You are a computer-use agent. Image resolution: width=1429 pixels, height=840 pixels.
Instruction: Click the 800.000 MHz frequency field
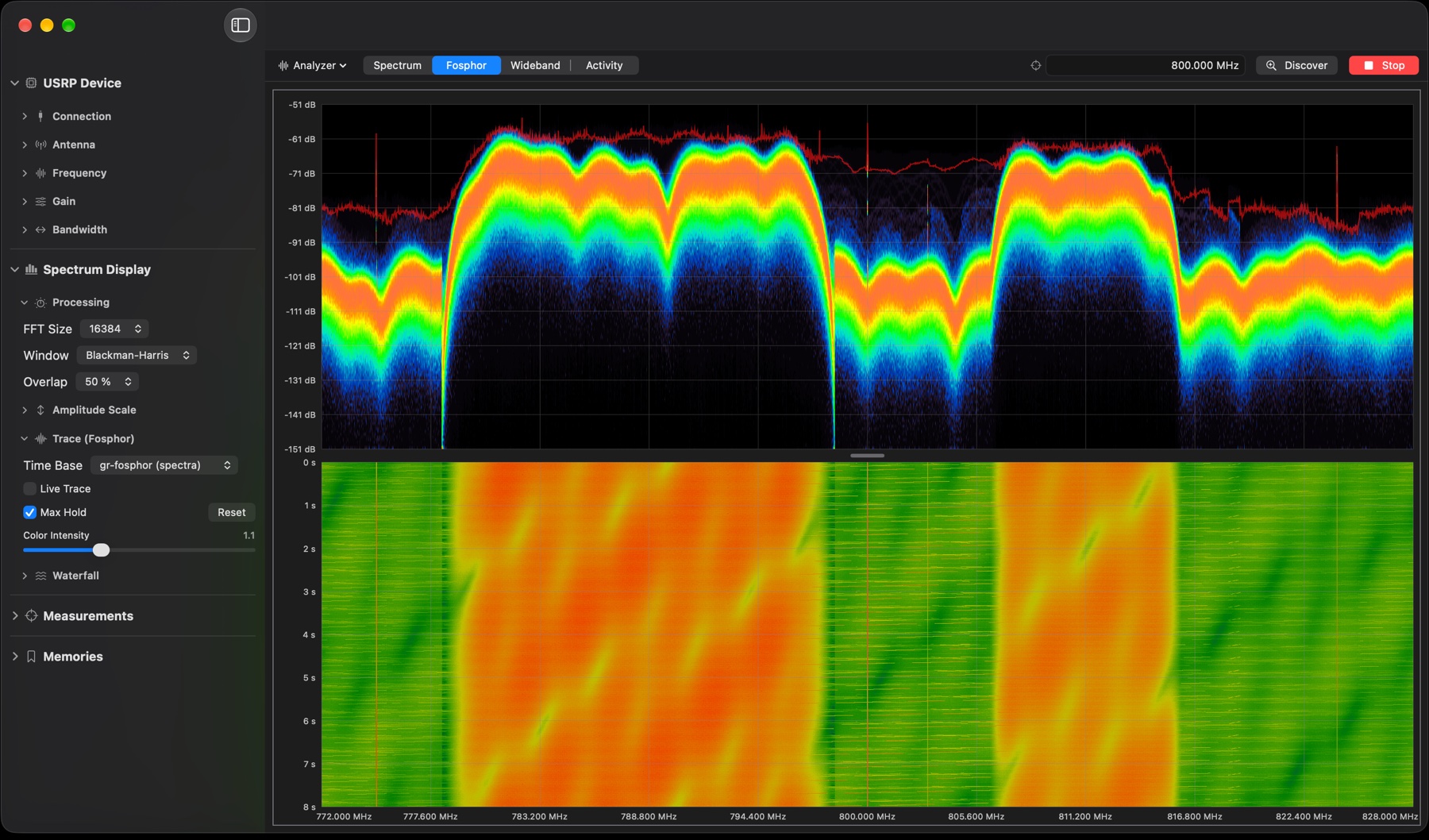click(x=1146, y=65)
